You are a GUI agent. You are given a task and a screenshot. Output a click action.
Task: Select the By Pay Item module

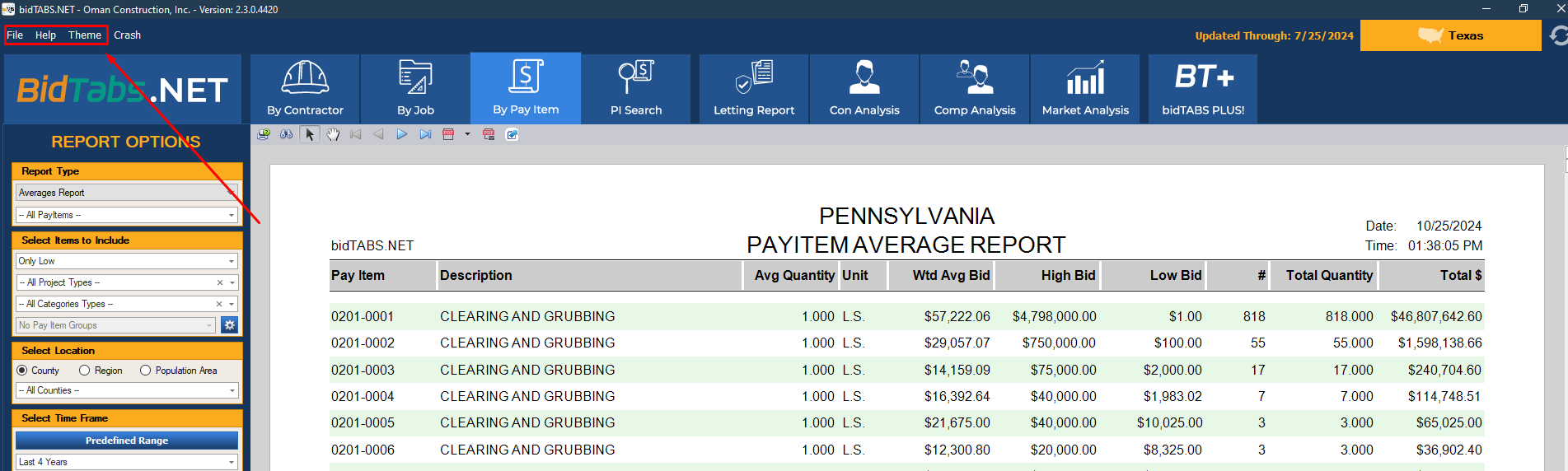click(x=526, y=89)
